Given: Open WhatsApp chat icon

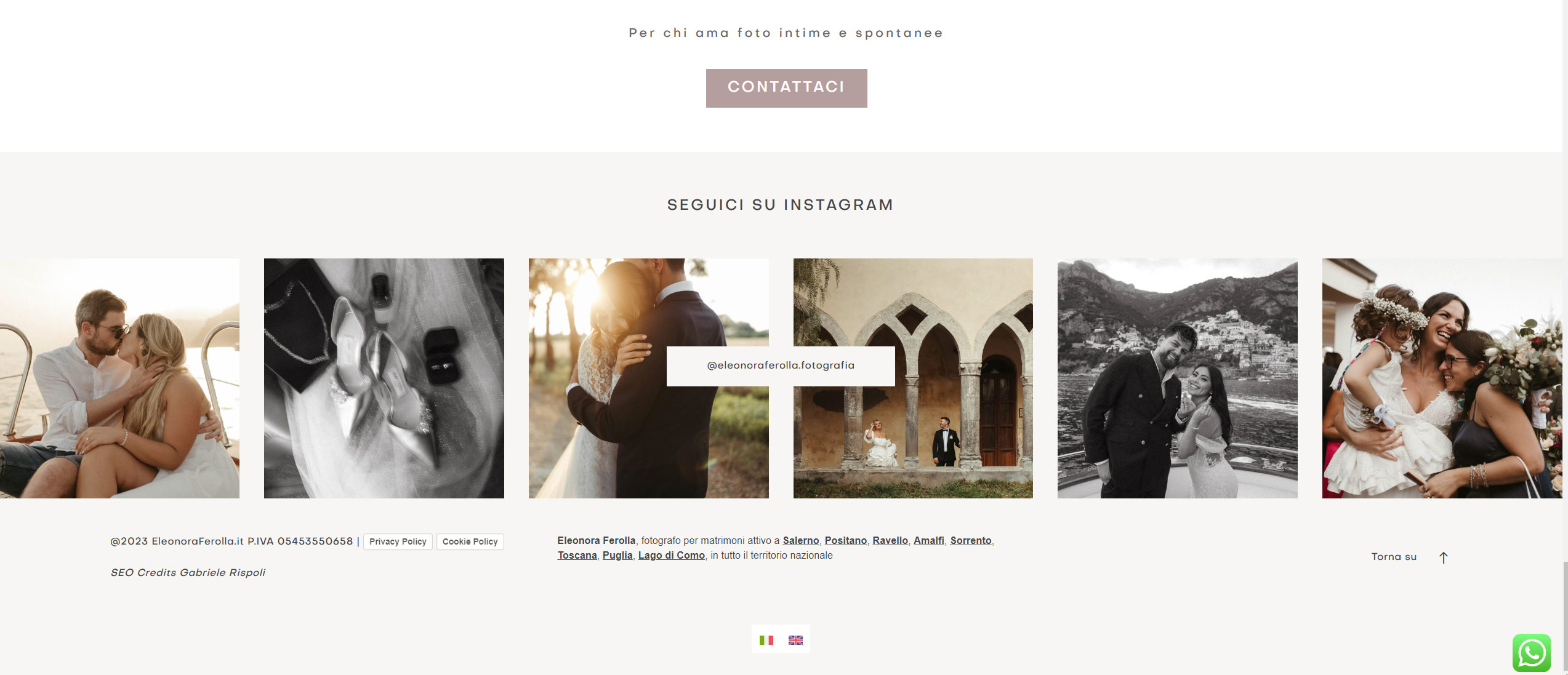Looking at the screenshot, I should tap(1532, 653).
